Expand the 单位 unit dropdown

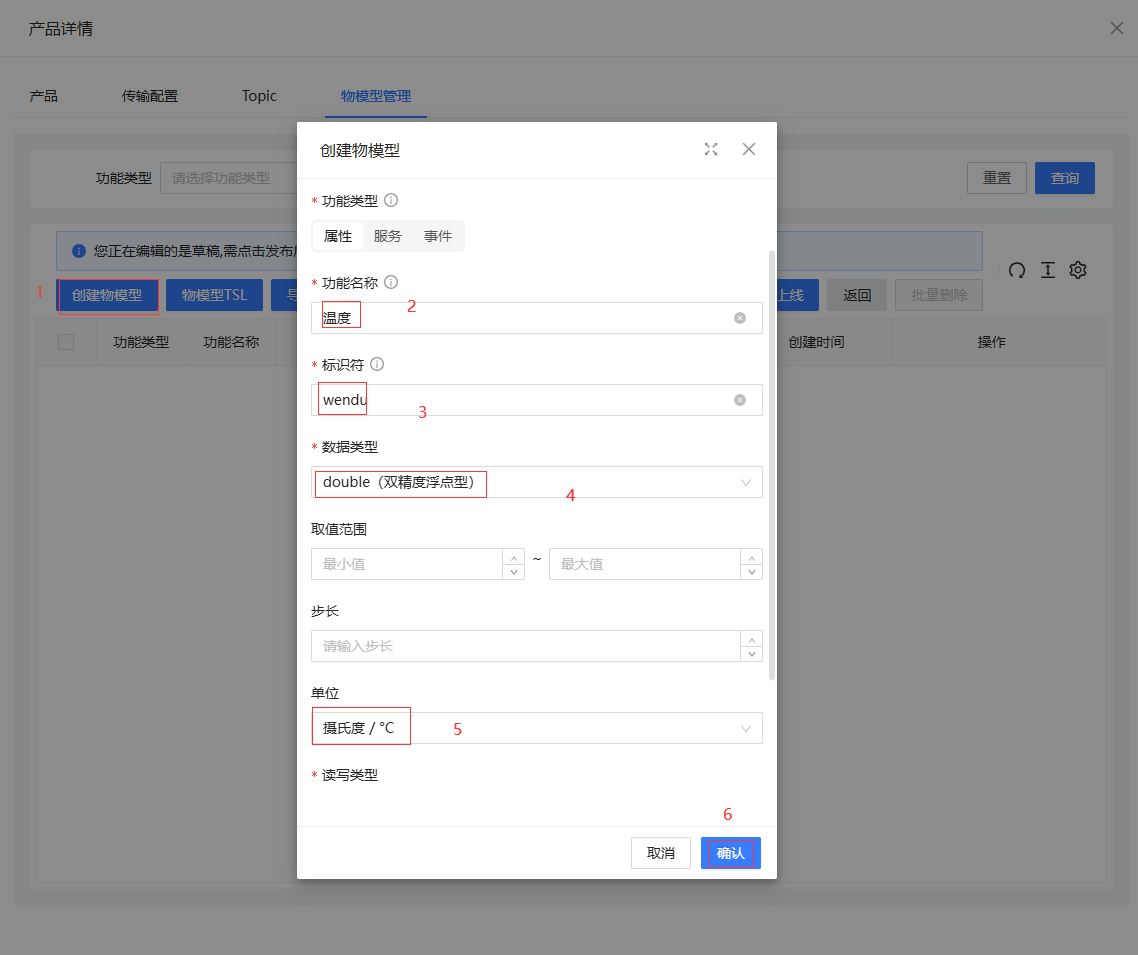click(x=536, y=728)
